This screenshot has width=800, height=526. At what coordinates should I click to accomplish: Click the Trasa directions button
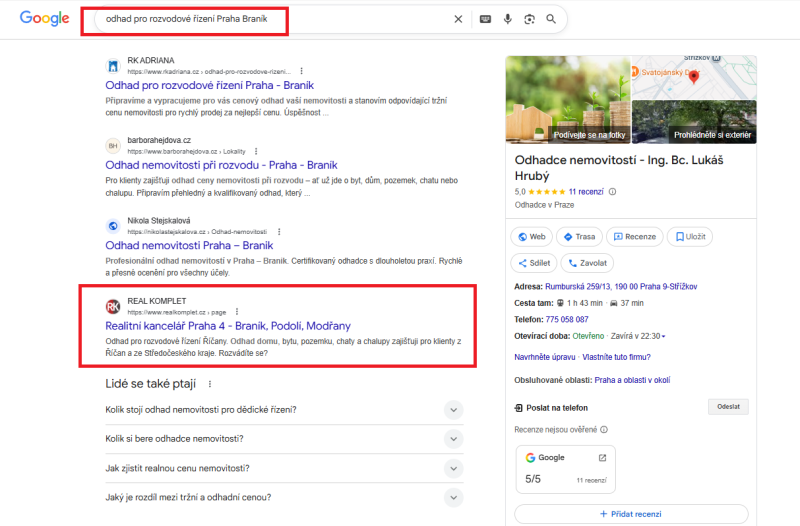(580, 237)
